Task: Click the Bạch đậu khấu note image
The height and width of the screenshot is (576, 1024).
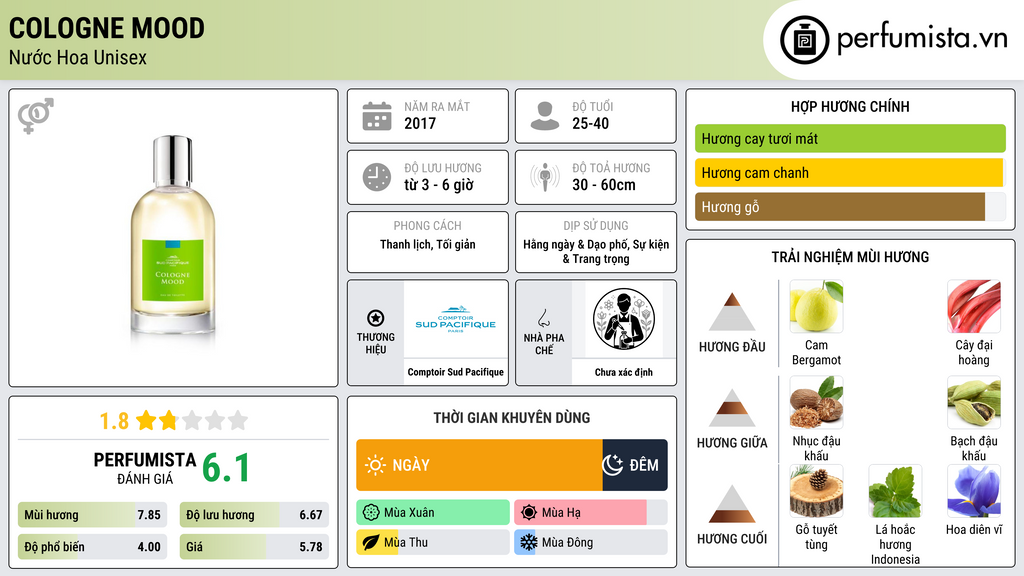Action: [974, 402]
